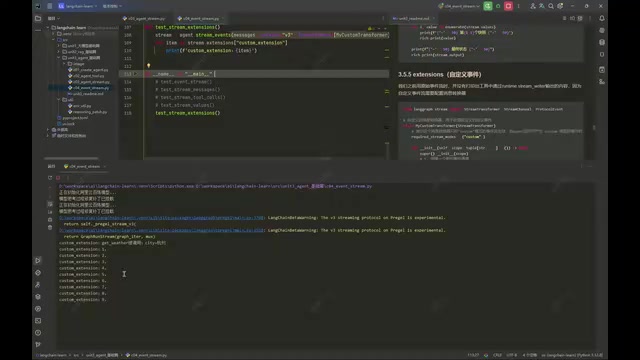Switch markdown preview to editor-only view
Screen dimensions: 640x360
pyautogui.click(x=564, y=18)
